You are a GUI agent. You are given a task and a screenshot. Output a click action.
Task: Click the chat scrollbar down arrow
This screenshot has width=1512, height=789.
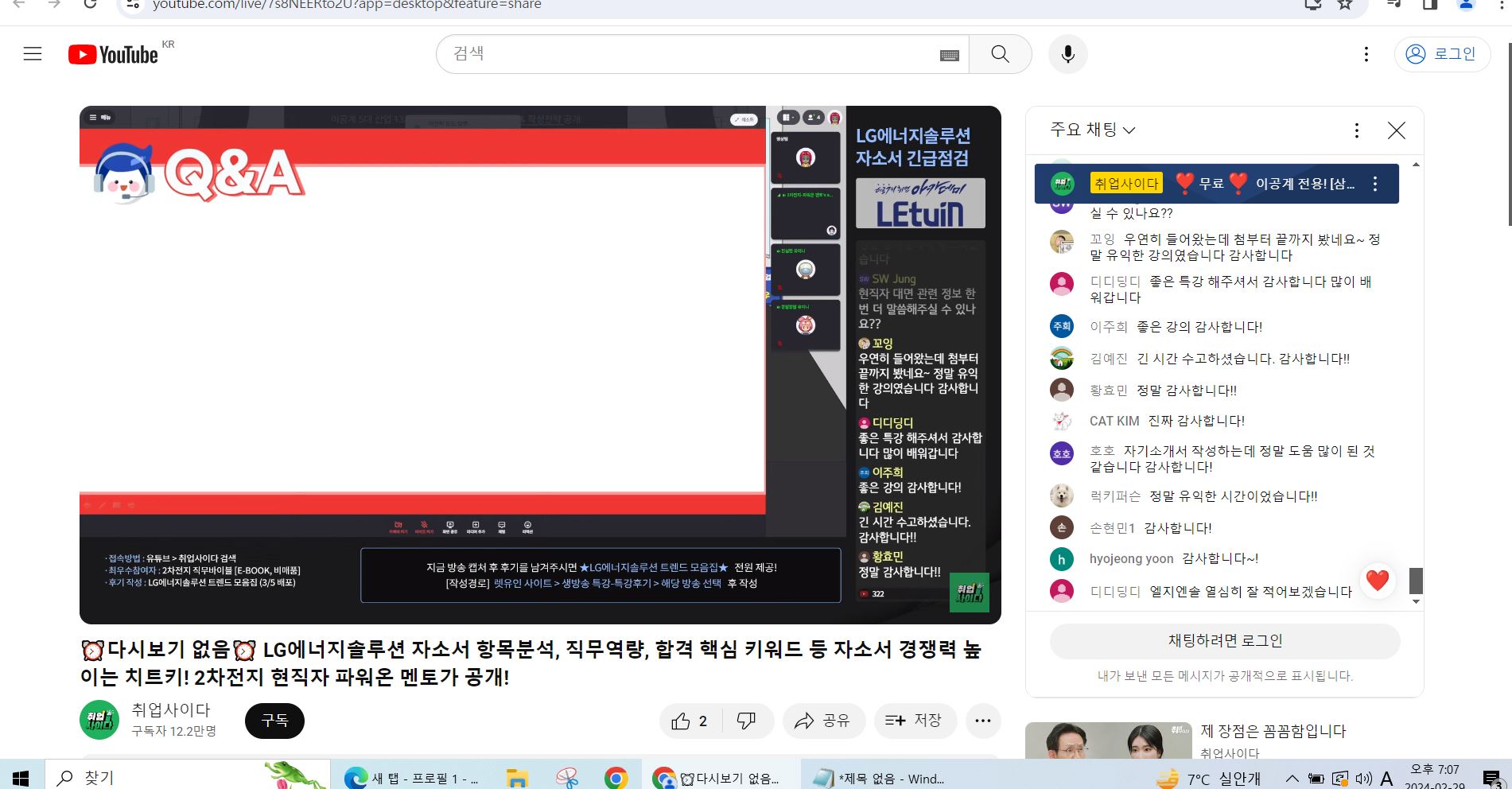point(1416,601)
